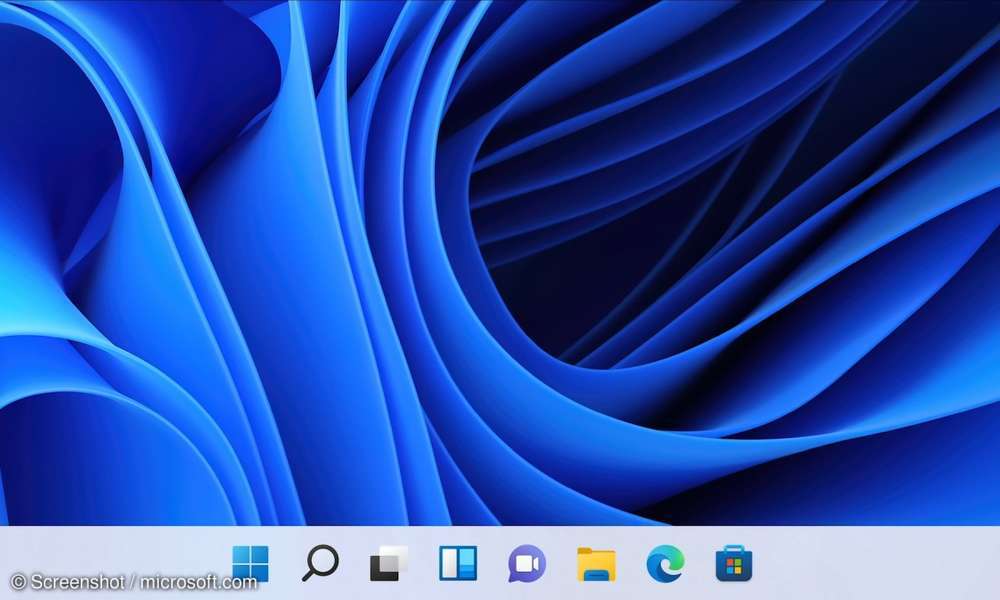This screenshot has width=1000, height=600.
Task: Open Start to access the Power menu
Action: pos(250,565)
